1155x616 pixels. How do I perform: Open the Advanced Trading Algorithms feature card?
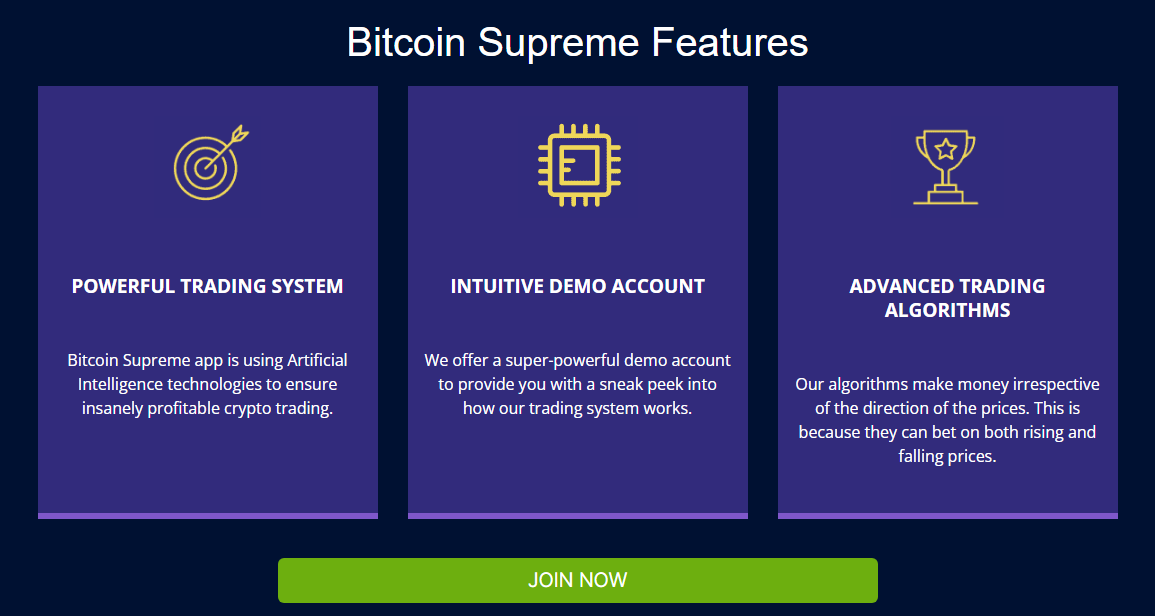[x=947, y=490]
